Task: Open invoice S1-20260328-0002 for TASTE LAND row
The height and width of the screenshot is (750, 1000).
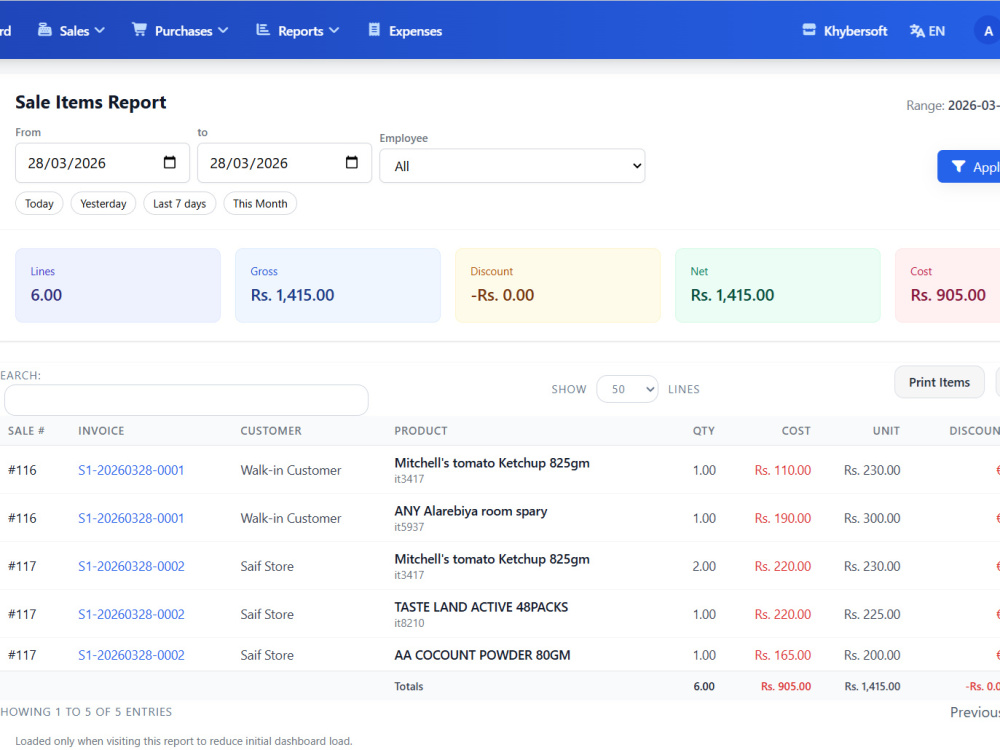Action: click(131, 614)
